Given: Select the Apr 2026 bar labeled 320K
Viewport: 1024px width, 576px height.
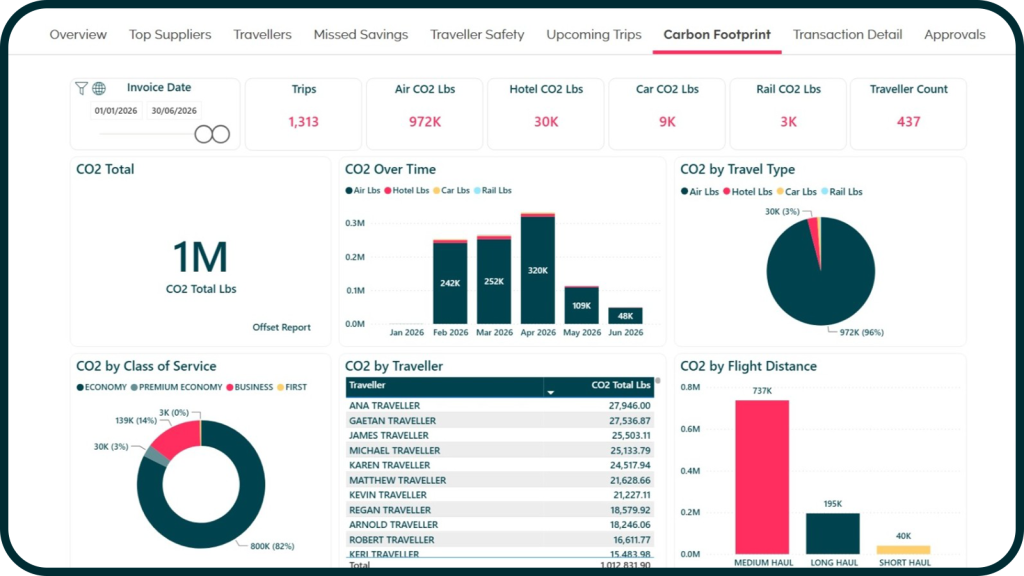Looking at the screenshot, I should coord(537,270).
